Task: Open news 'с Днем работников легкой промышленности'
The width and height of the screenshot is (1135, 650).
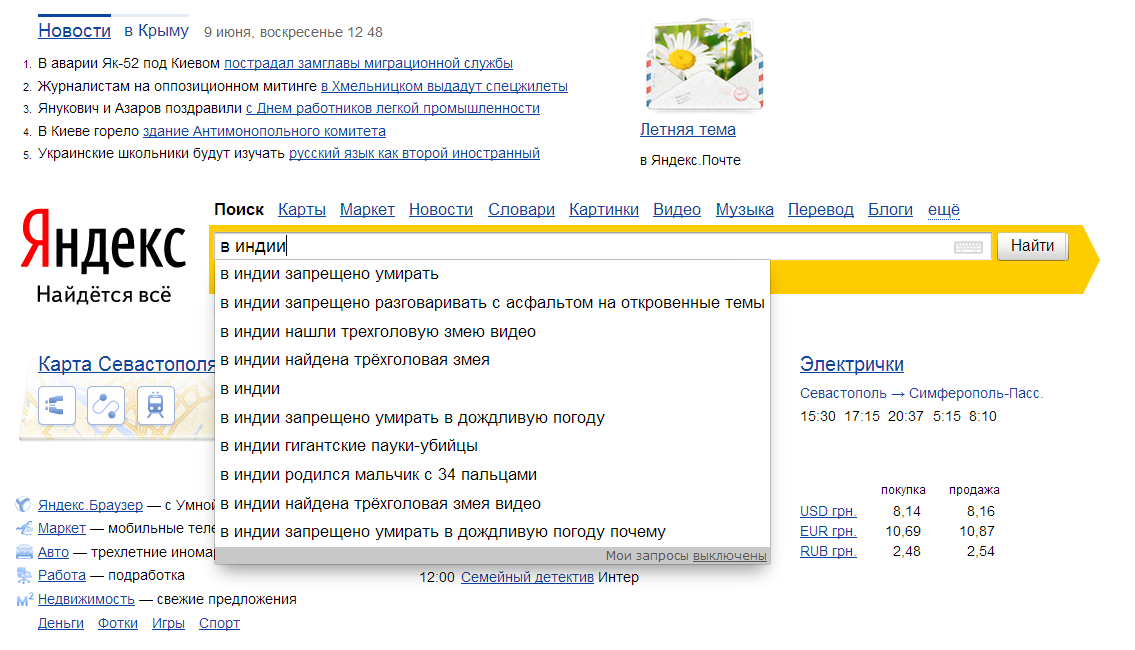Action: point(393,109)
